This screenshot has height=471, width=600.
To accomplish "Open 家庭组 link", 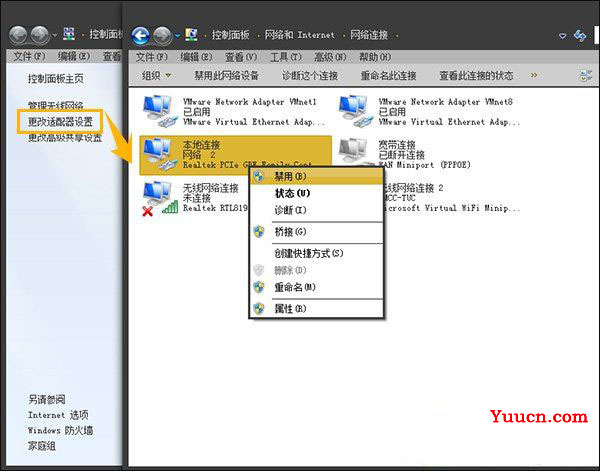I will click(42, 446).
